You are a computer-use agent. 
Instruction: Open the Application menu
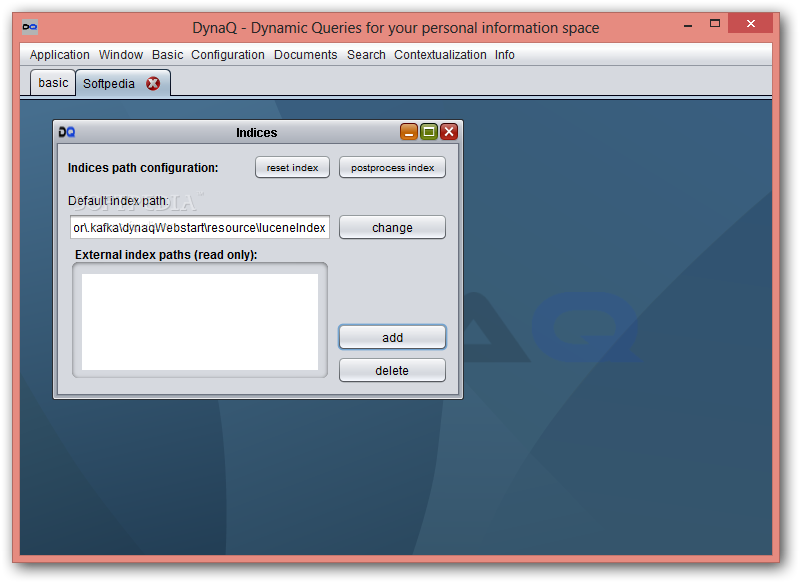(59, 55)
